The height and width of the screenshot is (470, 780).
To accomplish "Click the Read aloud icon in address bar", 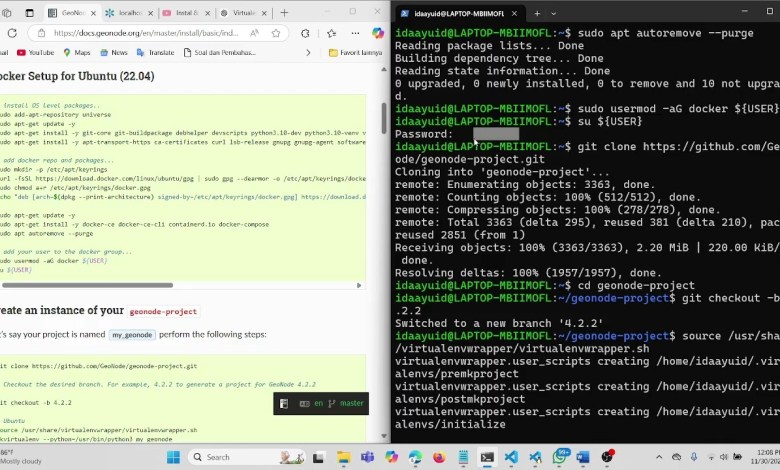I will pyautogui.click(x=254, y=33).
